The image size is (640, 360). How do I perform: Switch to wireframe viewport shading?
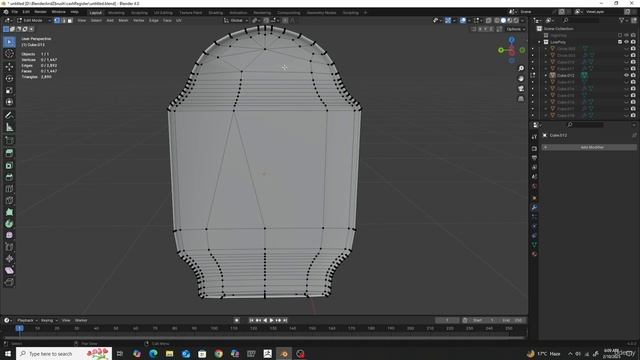[497, 20]
